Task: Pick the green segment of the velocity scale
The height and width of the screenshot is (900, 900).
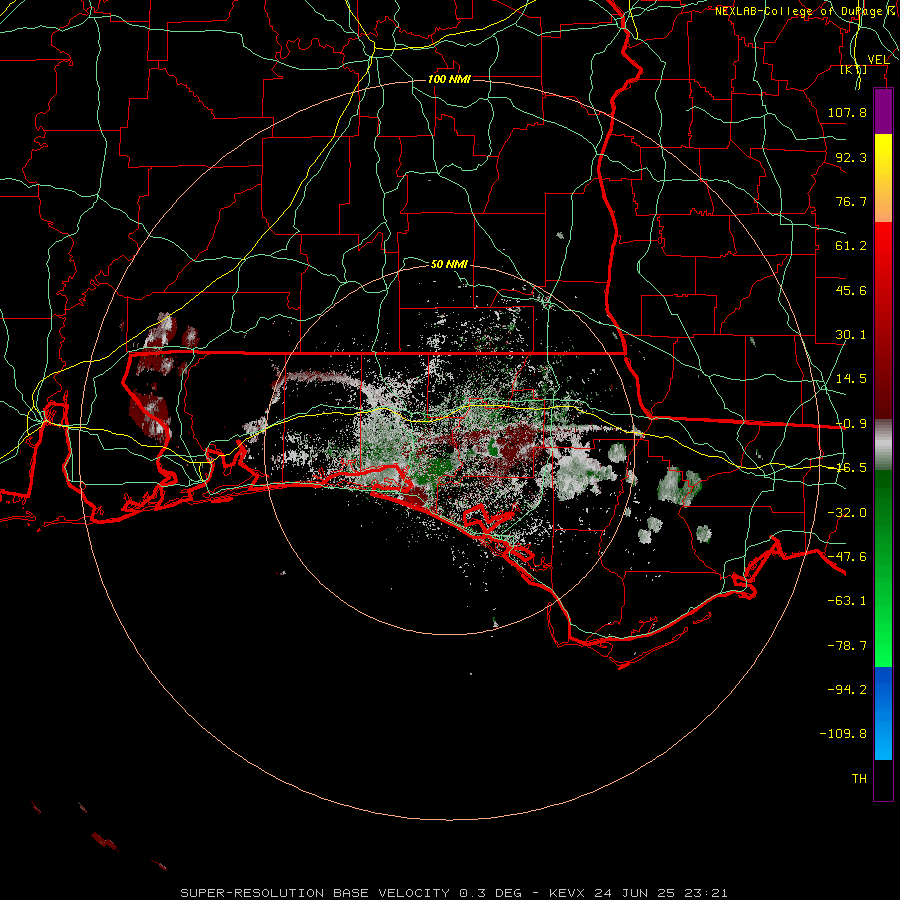Action: pos(883,568)
